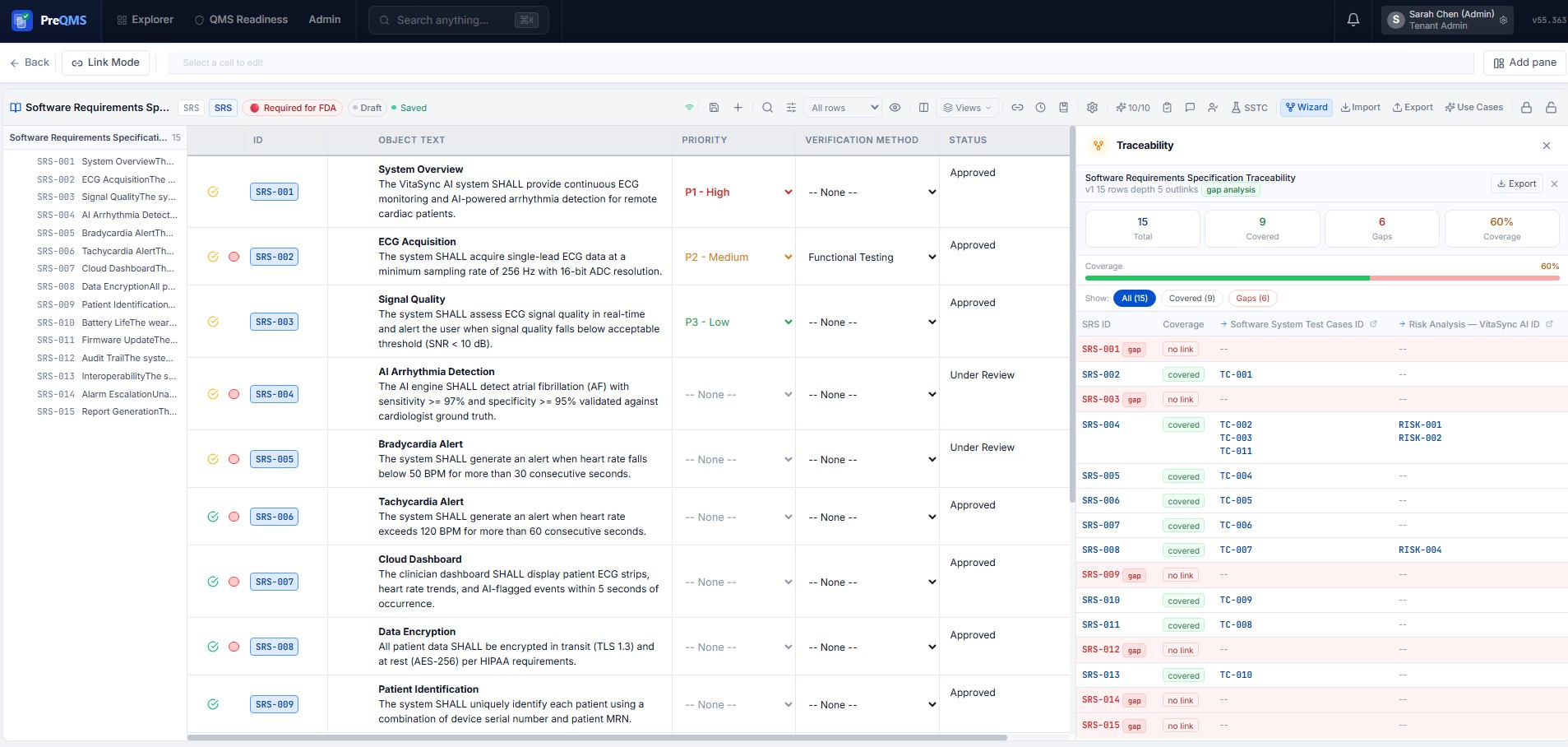The image size is (1568, 747).
Task: Click the green check icon for SRS-007
Action: pyautogui.click(x=213, y=582)
